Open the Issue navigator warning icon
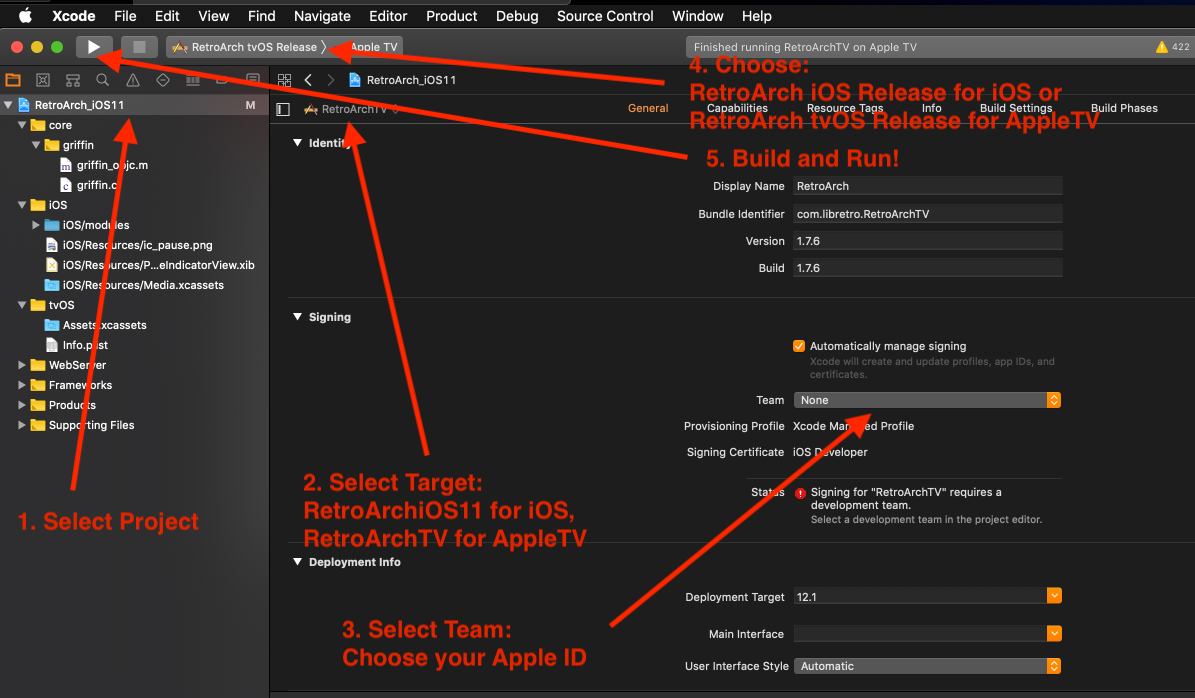 [x=133, y=80]
